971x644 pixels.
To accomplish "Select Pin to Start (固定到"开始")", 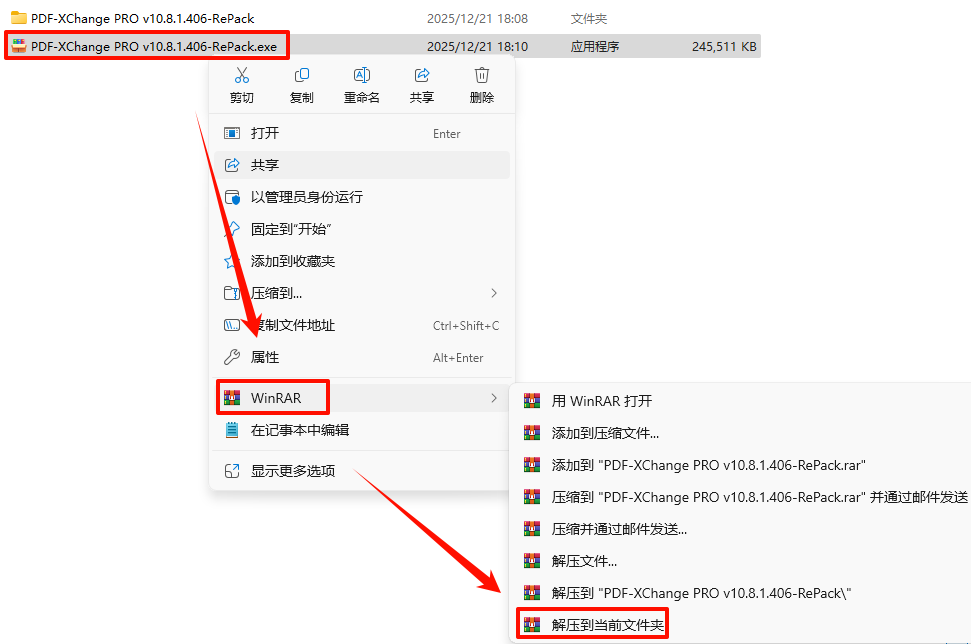I will point(362,229).
